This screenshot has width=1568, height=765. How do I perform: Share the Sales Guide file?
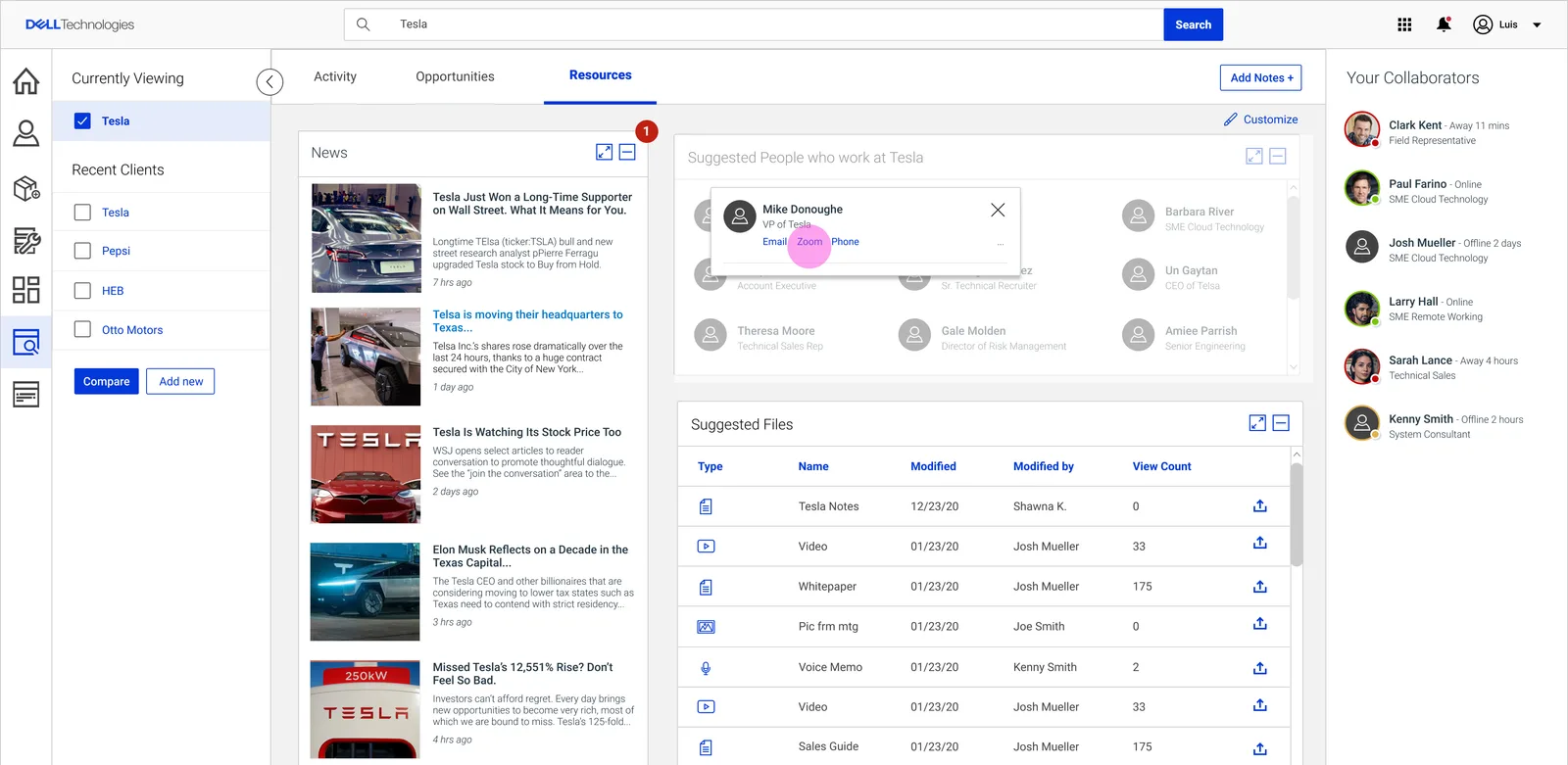(1260, 748)
